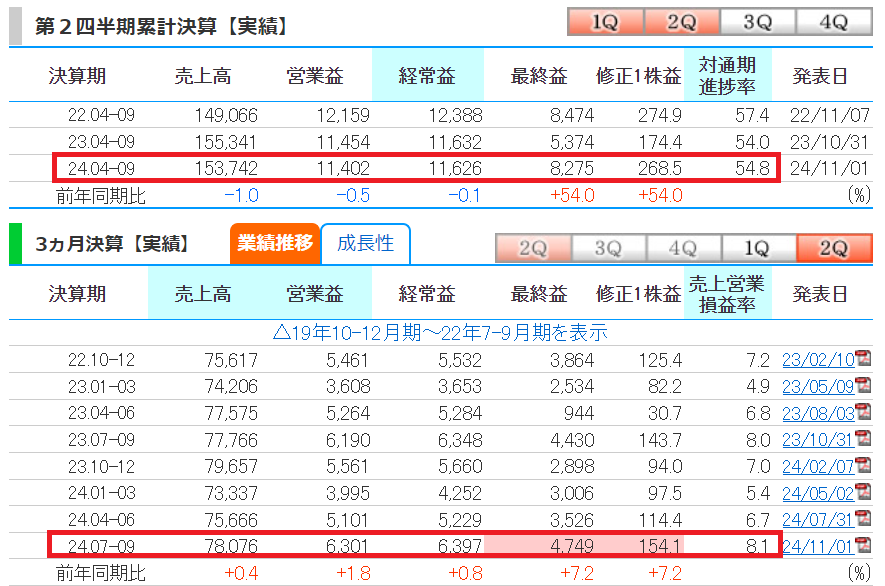This screenshot has width=885, height=586.
Task: Select year-over-year change +54.0 under 最終益
Action: tap(572, 195)
